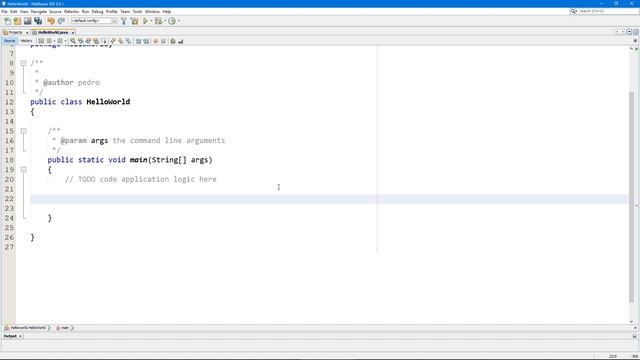Click the Output panel minimize icon

[635, 336]
